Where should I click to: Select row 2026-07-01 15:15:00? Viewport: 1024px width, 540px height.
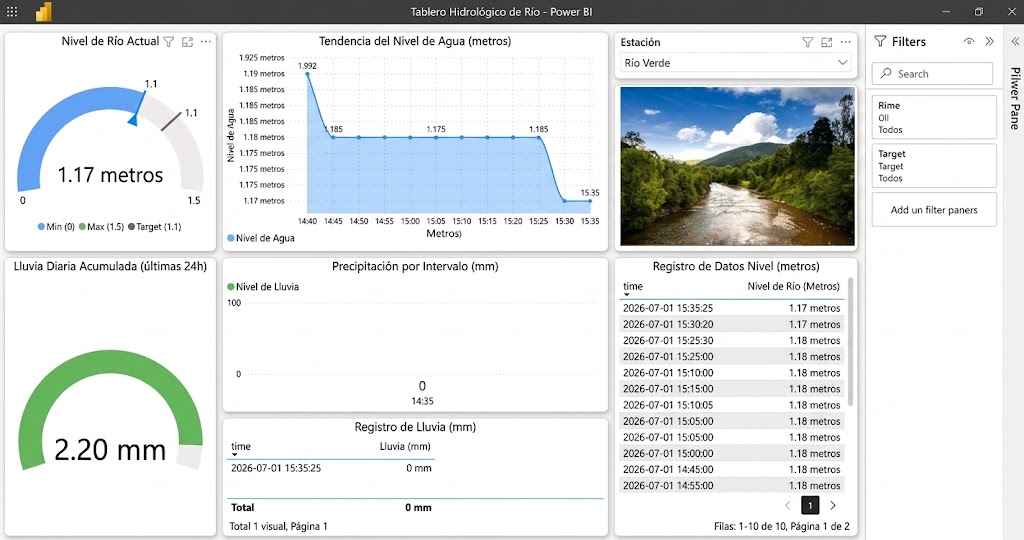coord(731,389)
